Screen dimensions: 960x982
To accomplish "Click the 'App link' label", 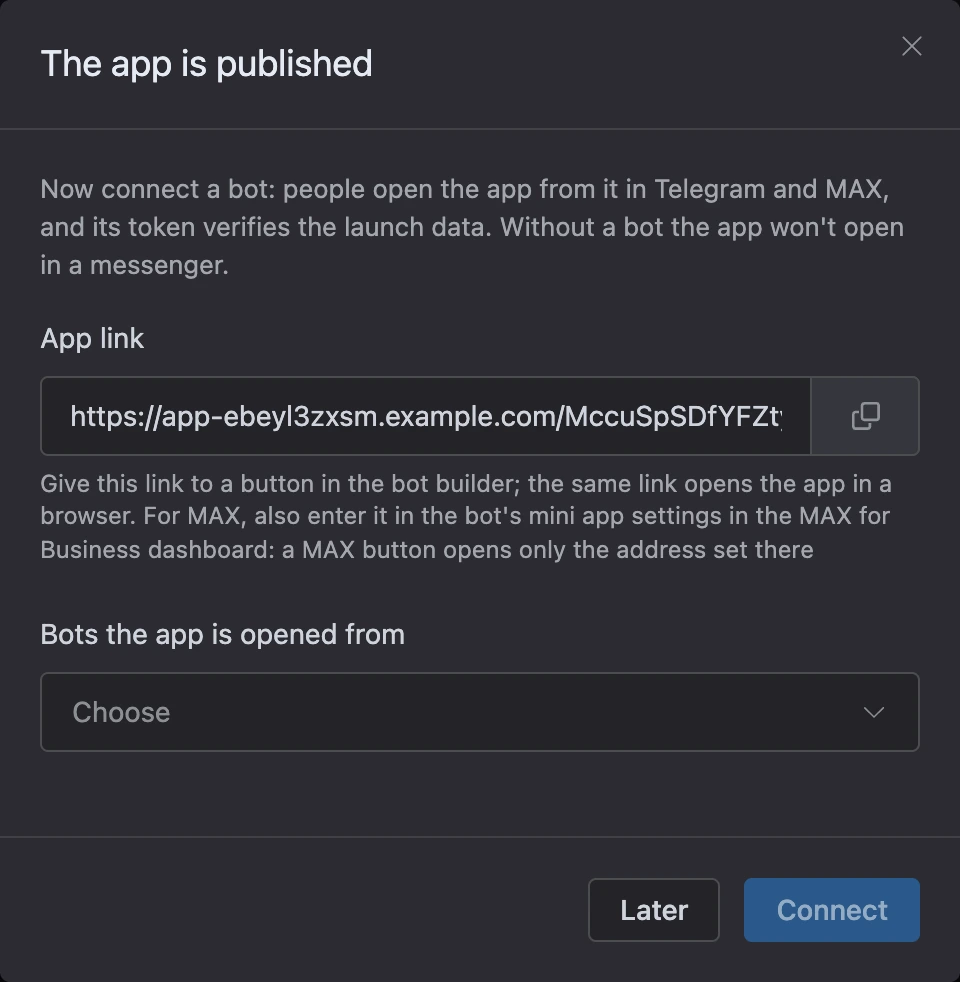I will 92,339.
